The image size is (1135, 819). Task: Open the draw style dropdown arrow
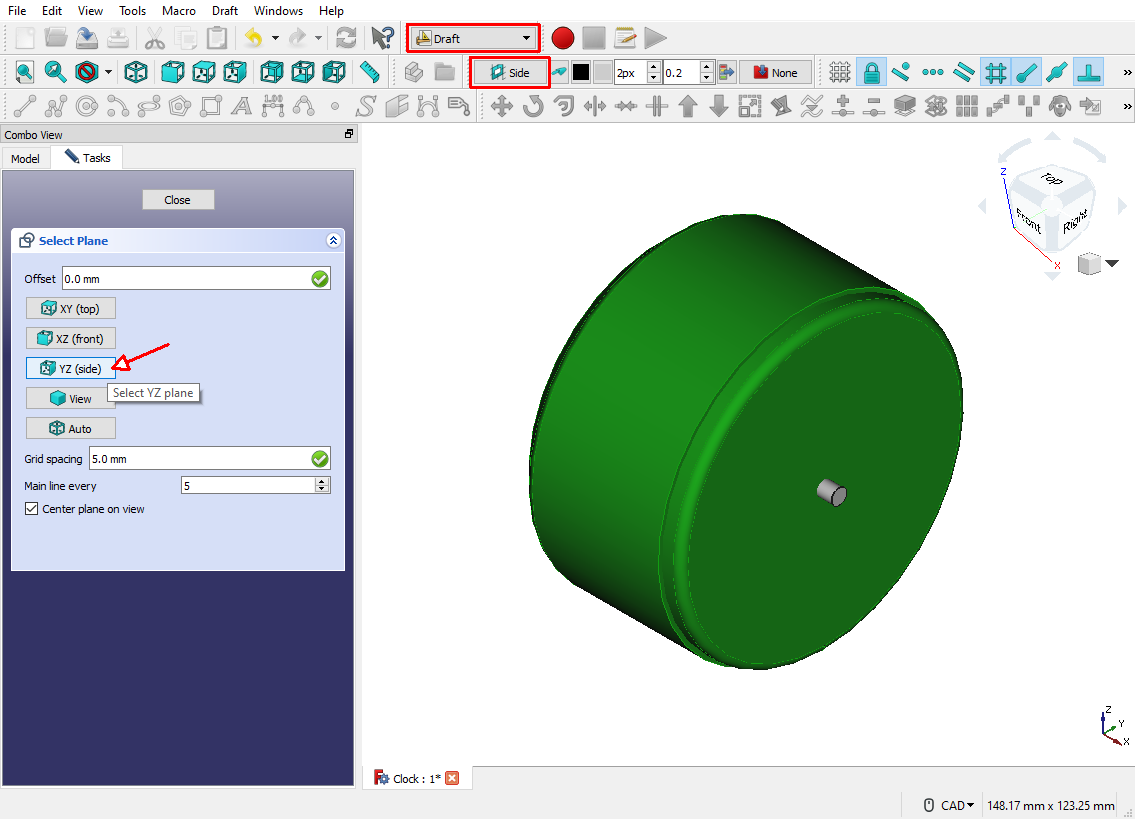click(108, 72)
